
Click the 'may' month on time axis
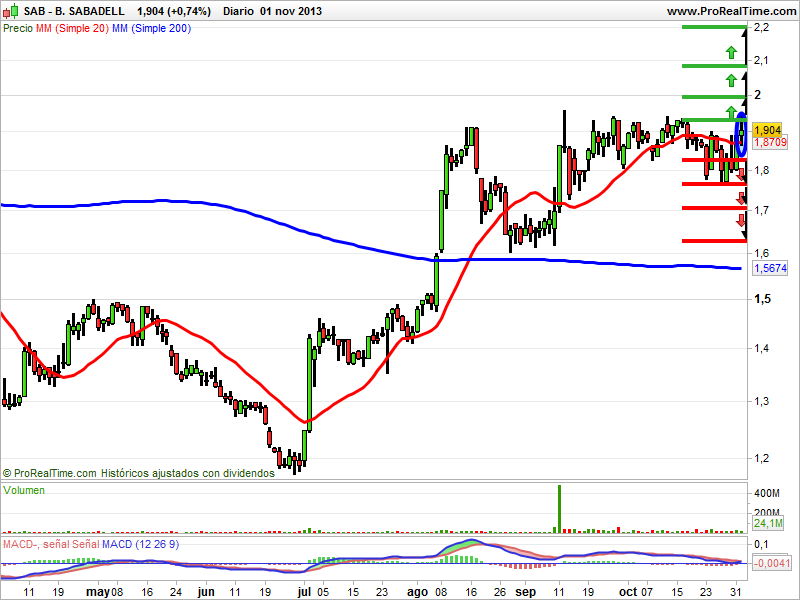tap(98, 592)
